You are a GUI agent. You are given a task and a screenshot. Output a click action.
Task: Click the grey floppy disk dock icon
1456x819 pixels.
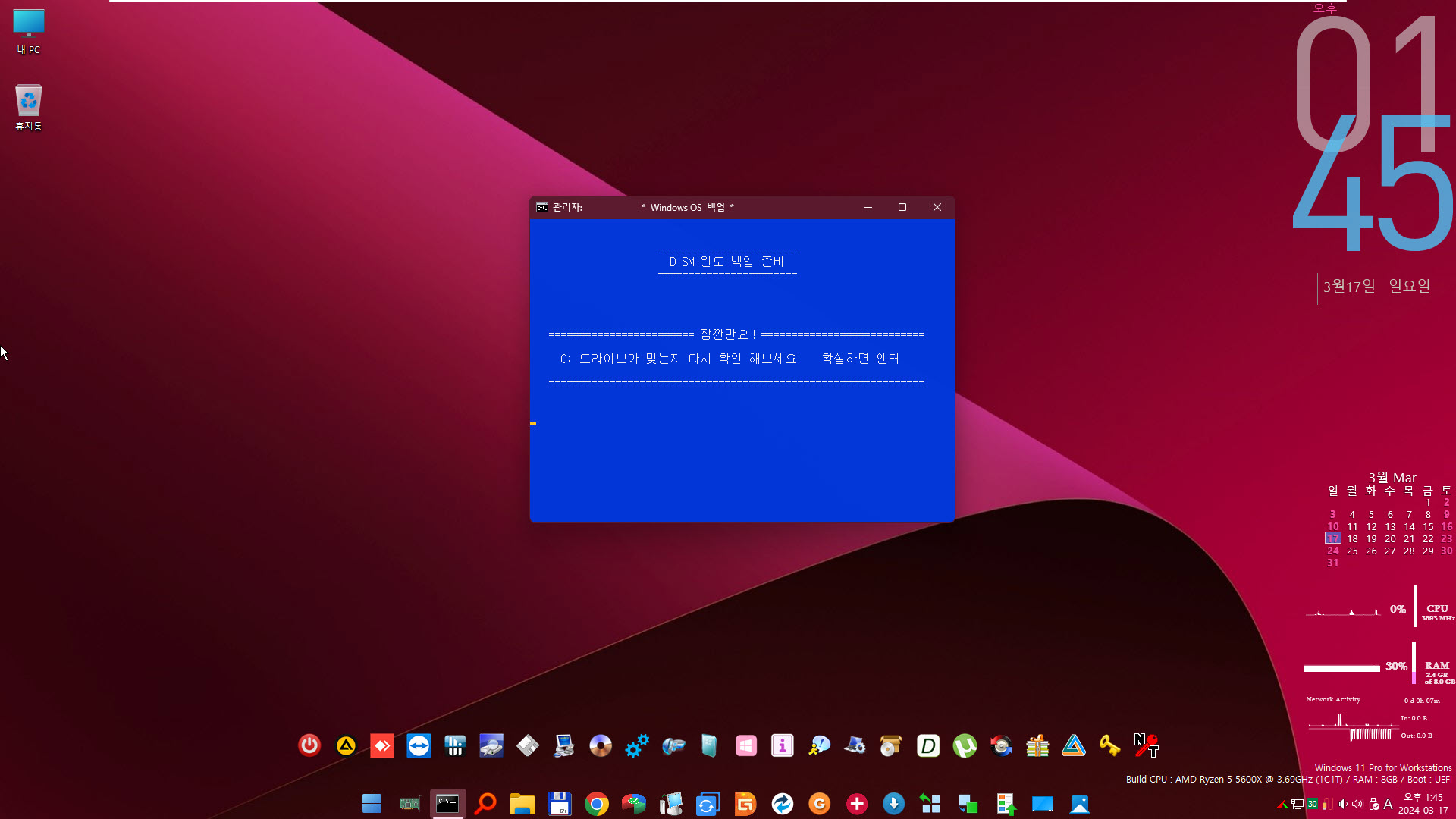(x=528, y=745)
